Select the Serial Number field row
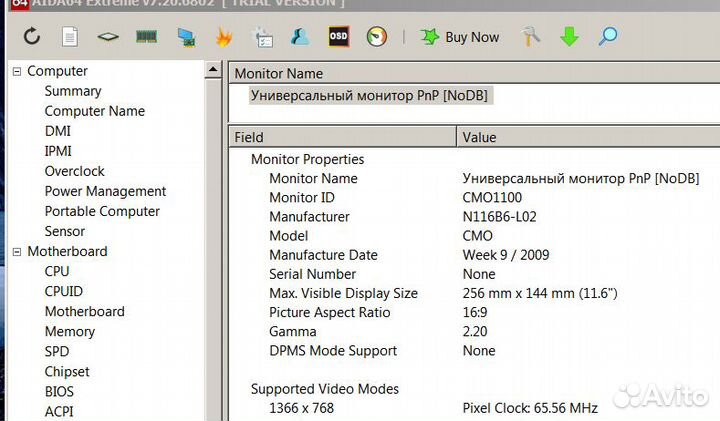 click(x=313, y=275)
